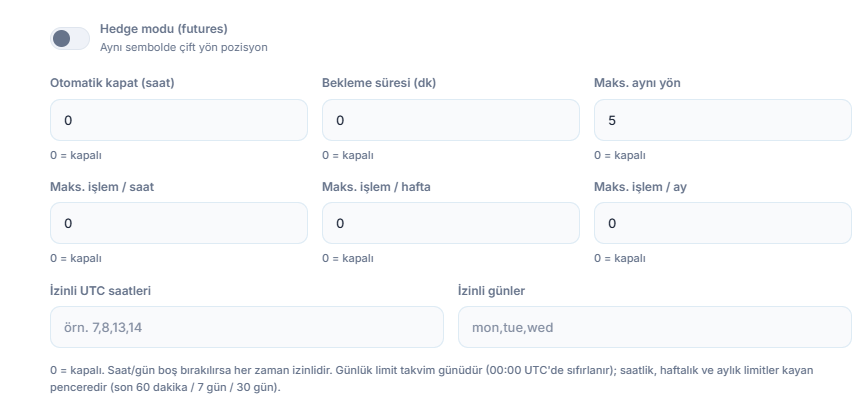Focus the Maks. işlem / hafta input field
This screenshot has width=868, height=412.
pos(451,223)
